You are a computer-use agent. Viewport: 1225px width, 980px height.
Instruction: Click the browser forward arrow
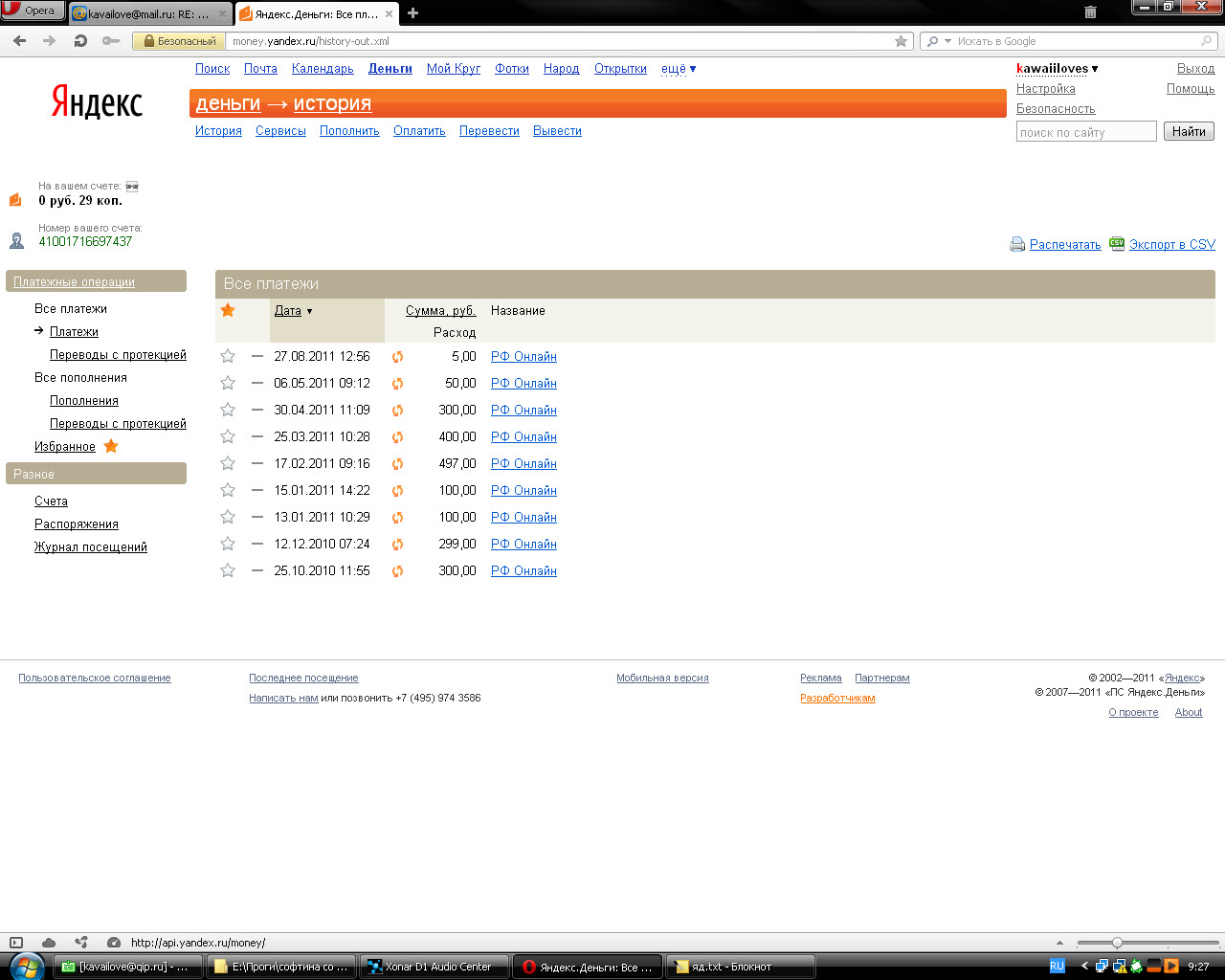click(x=49, y=41)
